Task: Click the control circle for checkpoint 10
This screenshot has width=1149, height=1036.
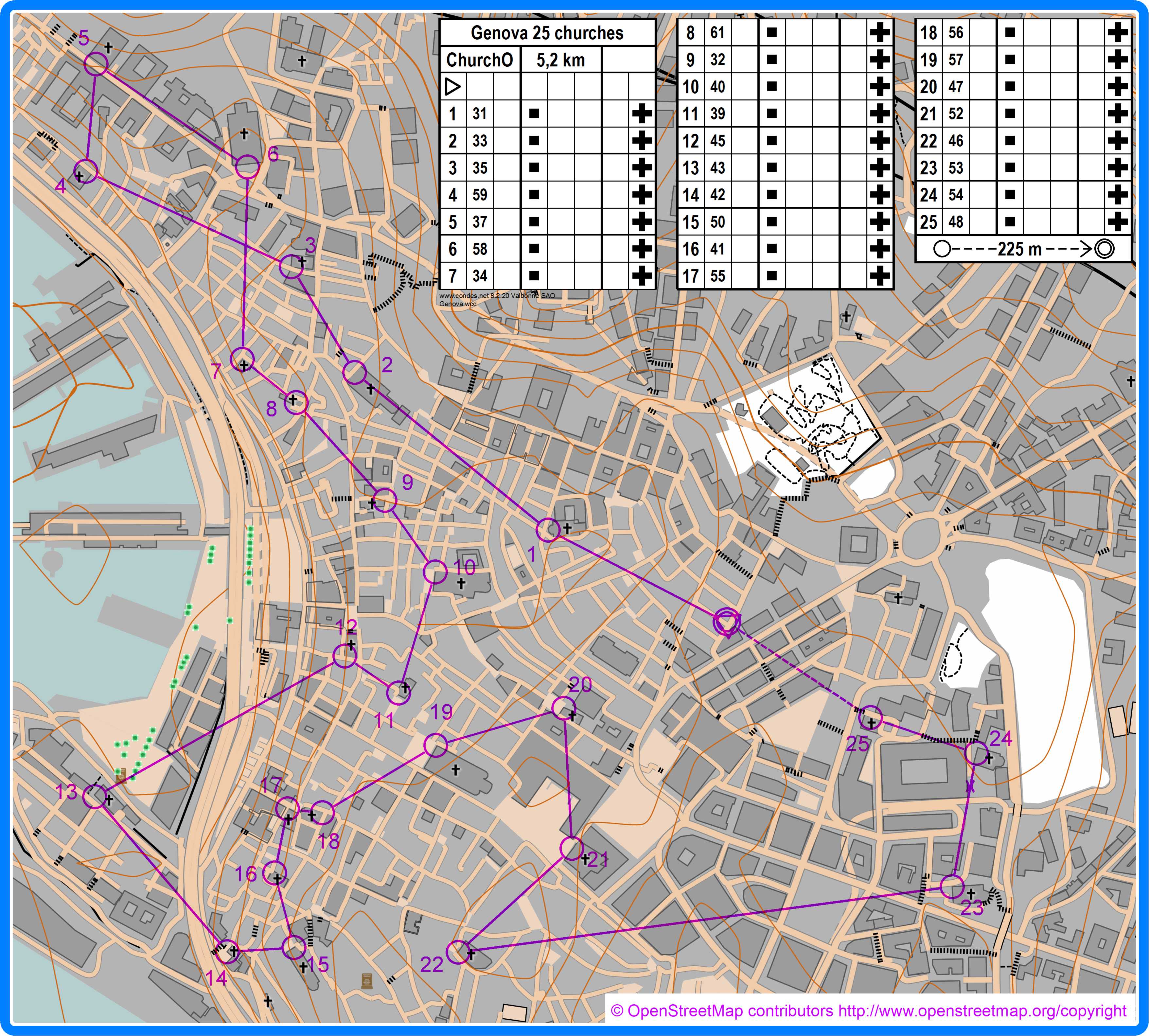Action: coord(435,572)
